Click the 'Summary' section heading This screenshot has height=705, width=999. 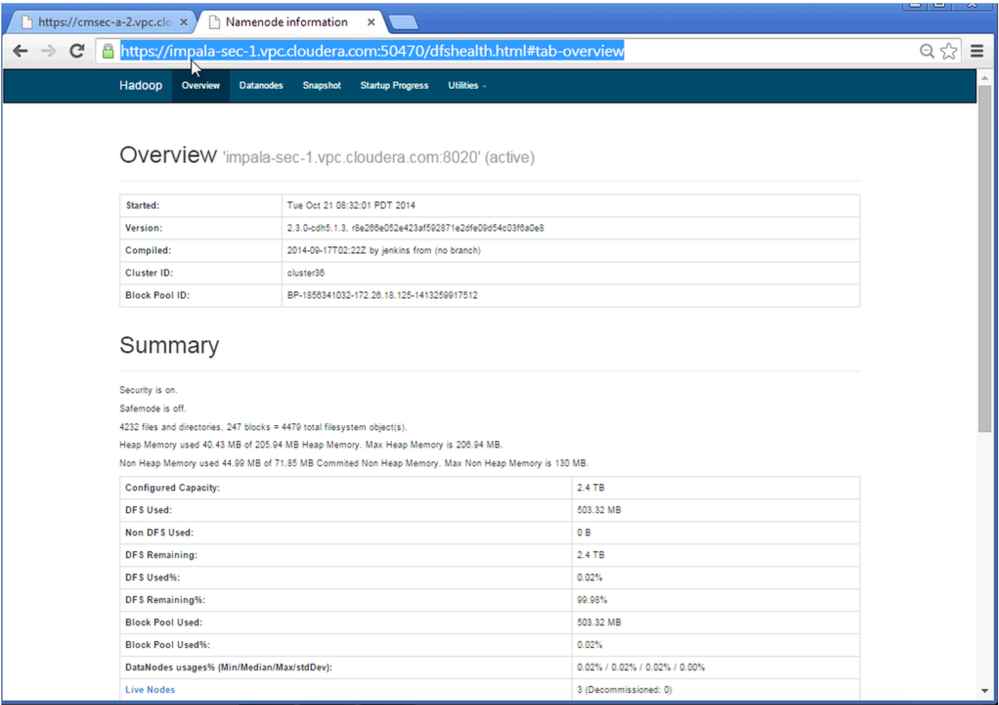(x=169, y=345)
